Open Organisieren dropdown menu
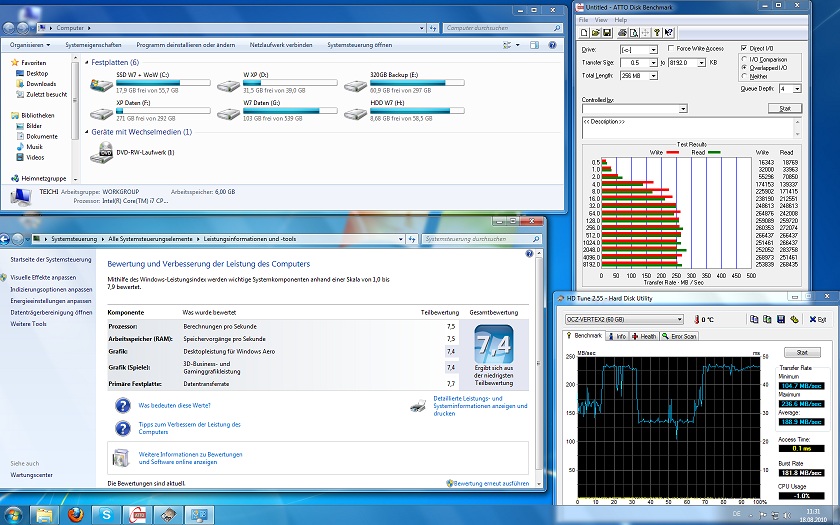 [x=30, y=45]
